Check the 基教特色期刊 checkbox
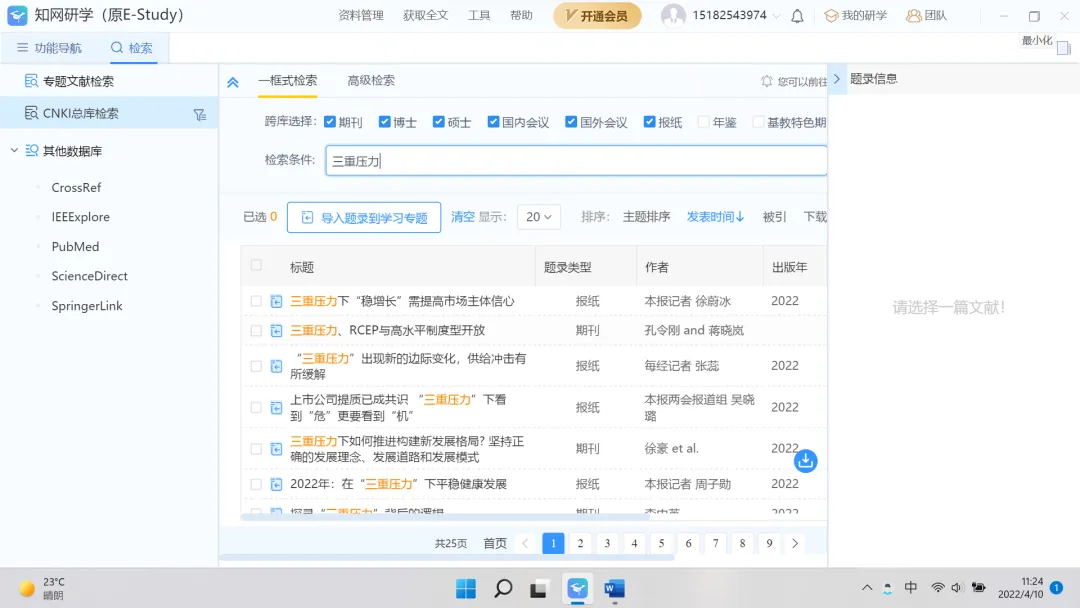Viewport: 1080px width, 608px height. click(x=758, y=122)
